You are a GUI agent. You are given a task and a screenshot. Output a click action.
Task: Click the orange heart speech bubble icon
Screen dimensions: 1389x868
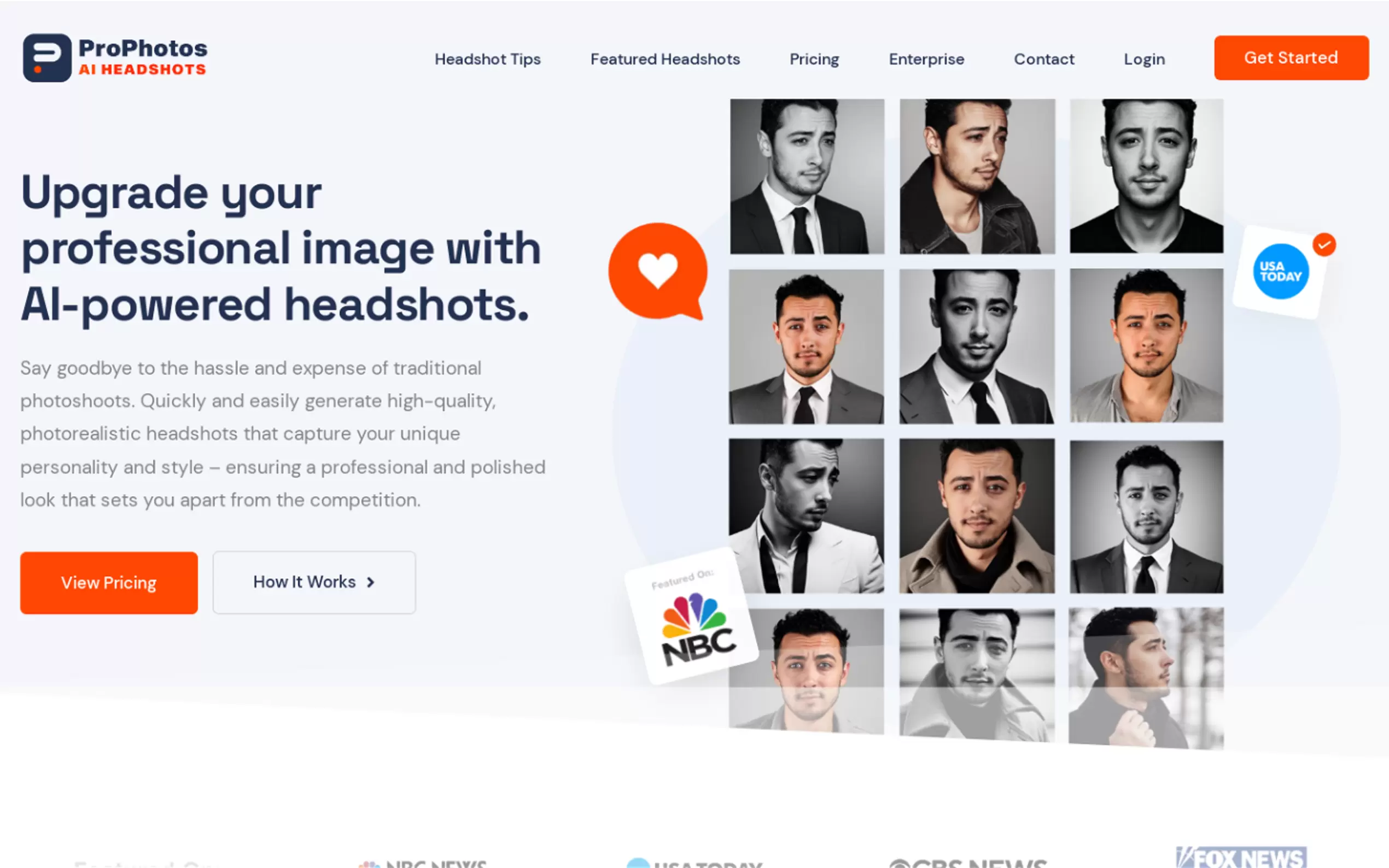coord(658,271)
